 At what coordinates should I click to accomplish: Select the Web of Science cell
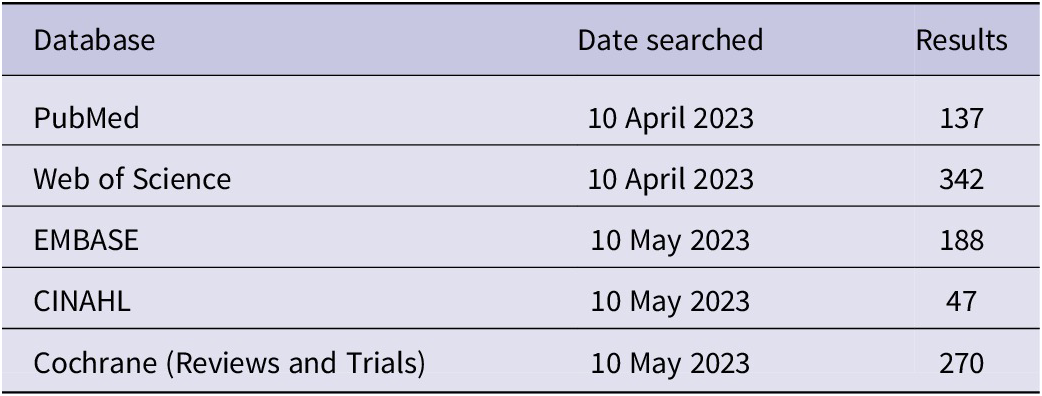132,179
